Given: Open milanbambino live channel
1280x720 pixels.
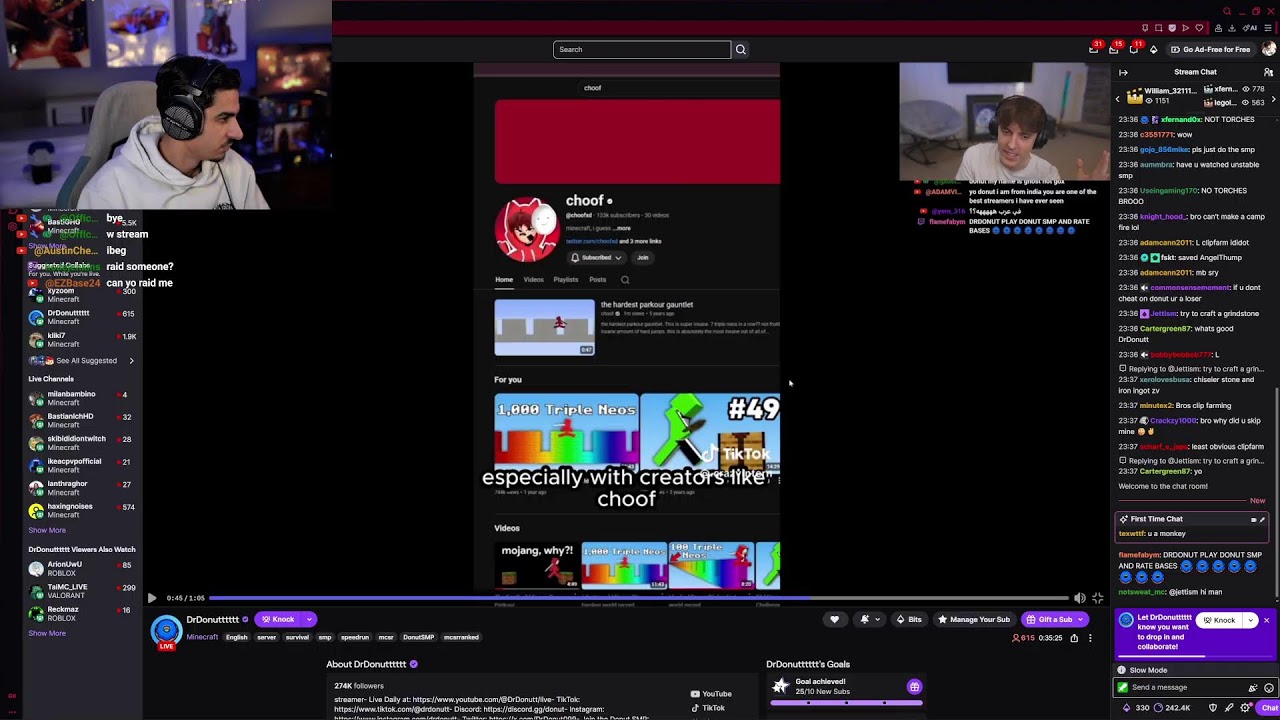Looking at the screenshot, I should [80, 398].
